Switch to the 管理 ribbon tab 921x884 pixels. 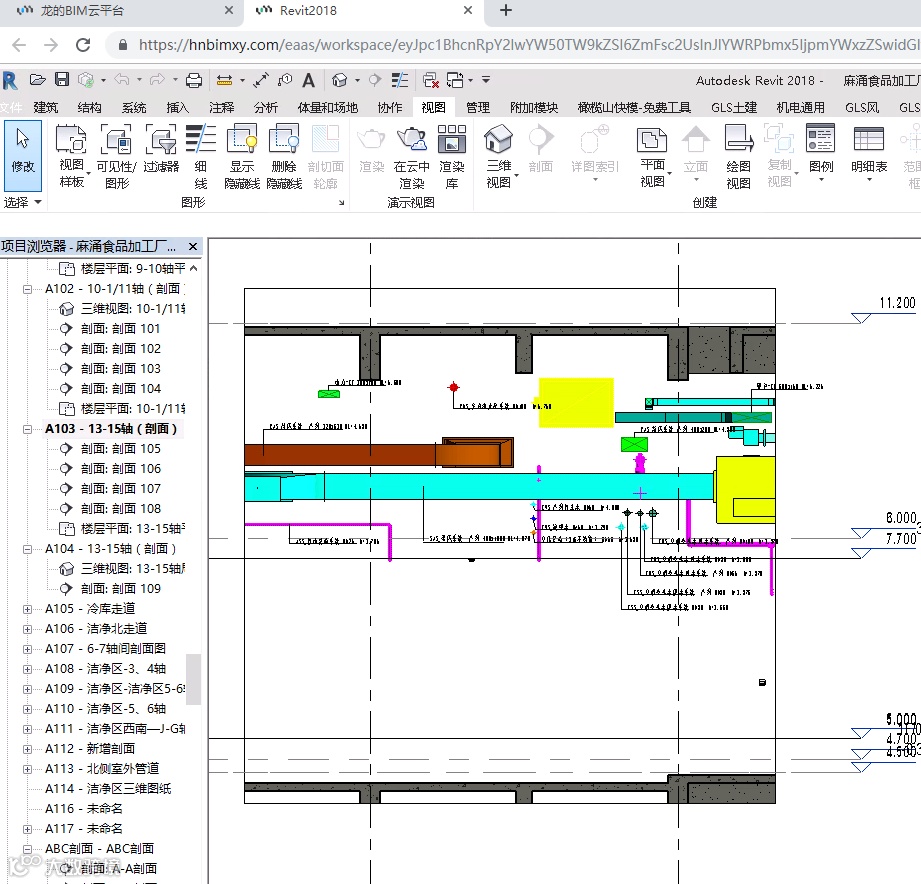[478, 107]
